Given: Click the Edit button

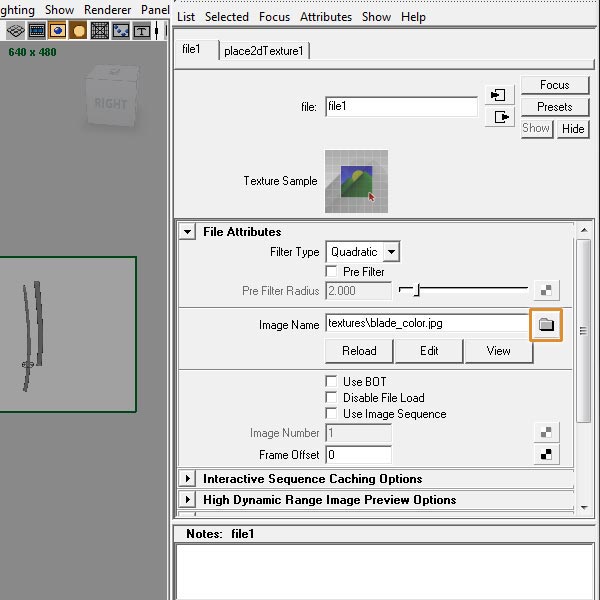Looking at the screenshot, I should pyautogui.click(x=429, y=351).
